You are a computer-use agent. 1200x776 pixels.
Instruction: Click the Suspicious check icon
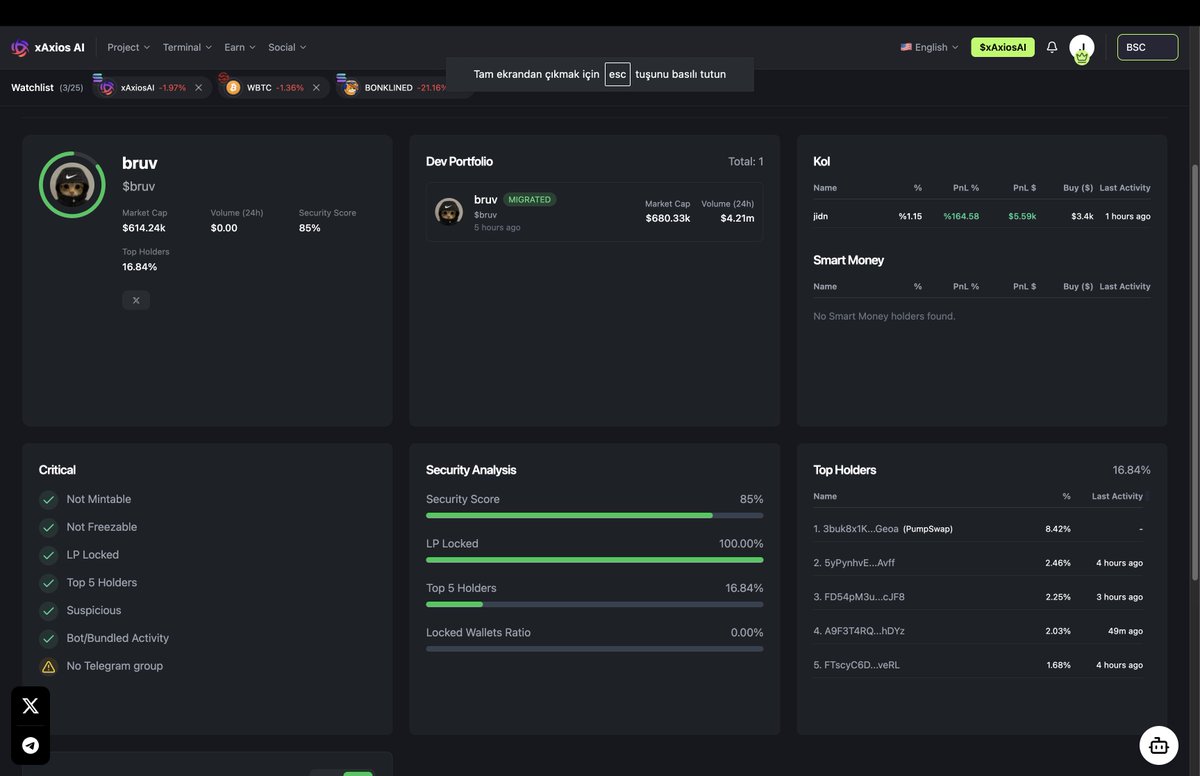pos(48,611)
